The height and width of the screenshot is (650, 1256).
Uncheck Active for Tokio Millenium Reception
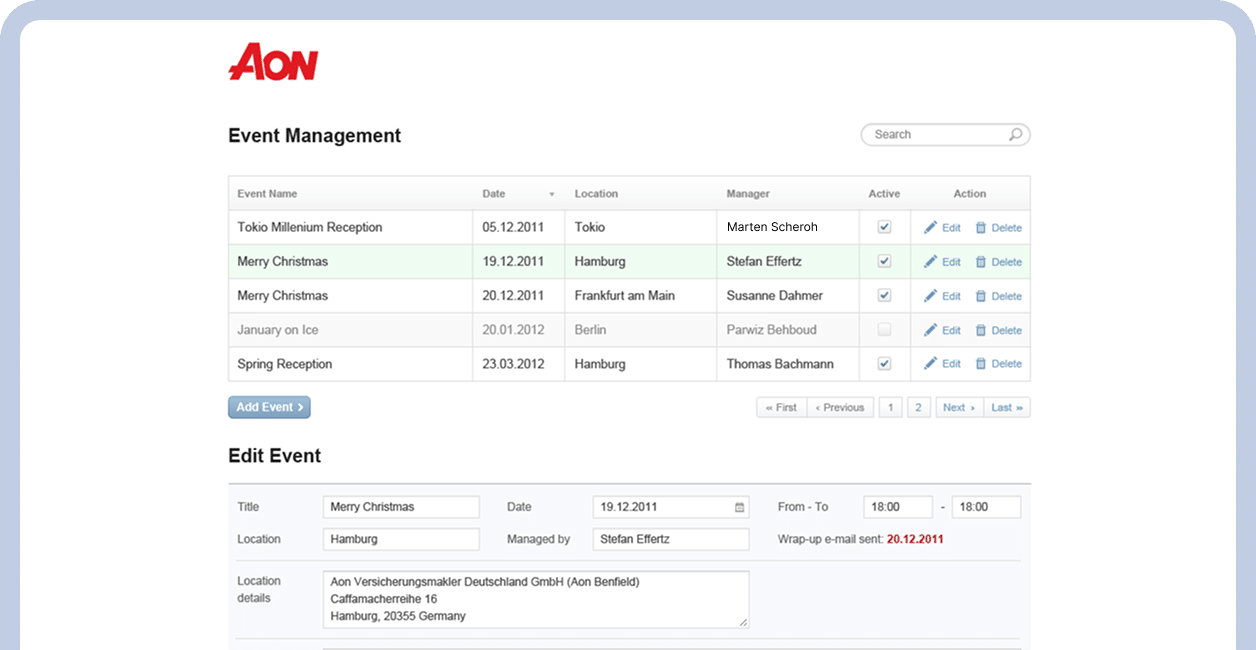[884, 227]
